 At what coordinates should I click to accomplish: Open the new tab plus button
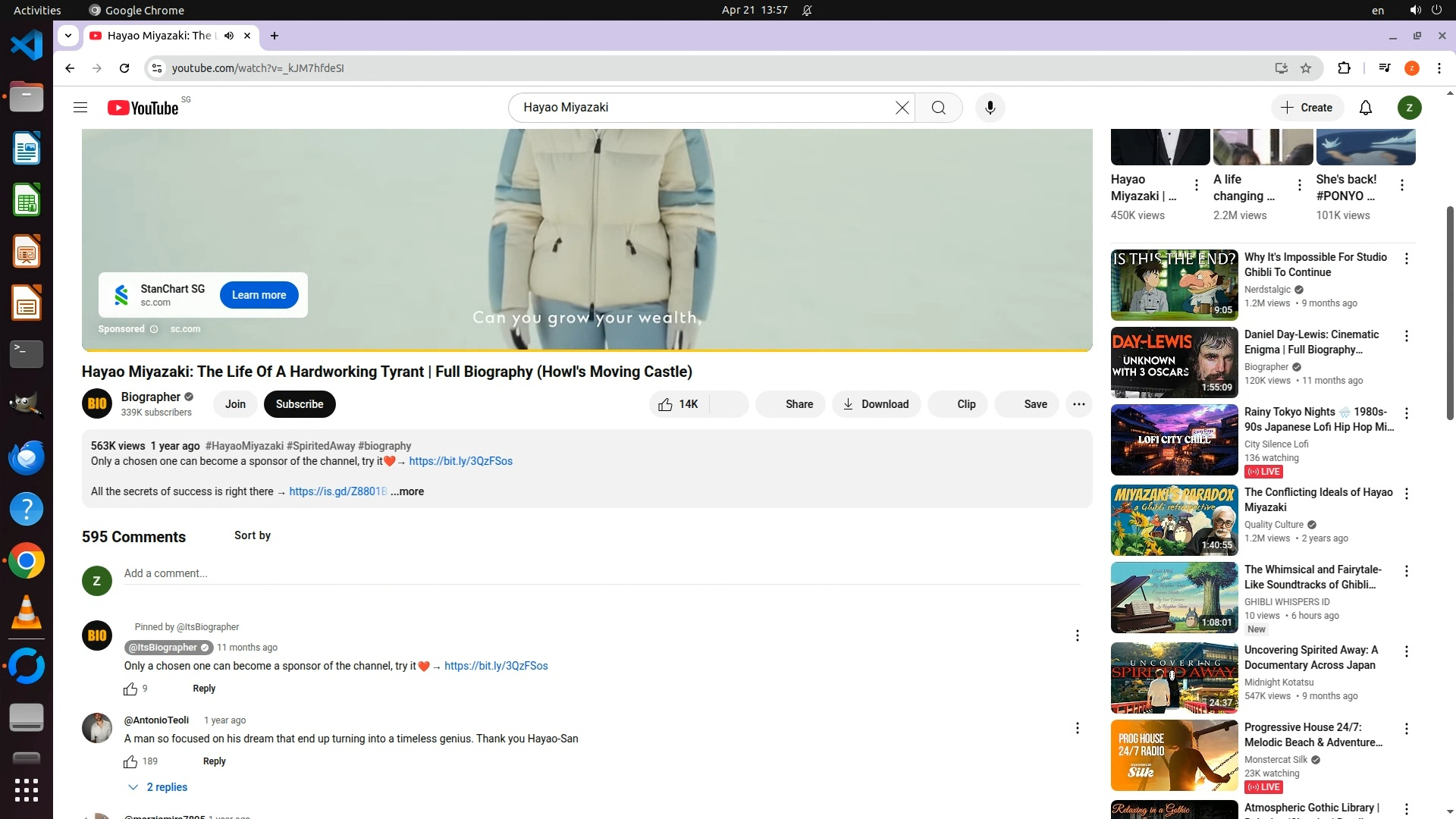275,36
